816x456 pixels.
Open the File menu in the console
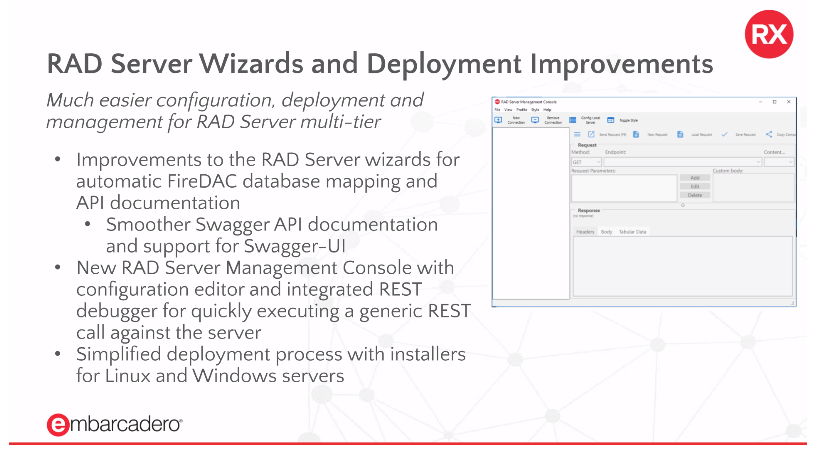point(498,110)
